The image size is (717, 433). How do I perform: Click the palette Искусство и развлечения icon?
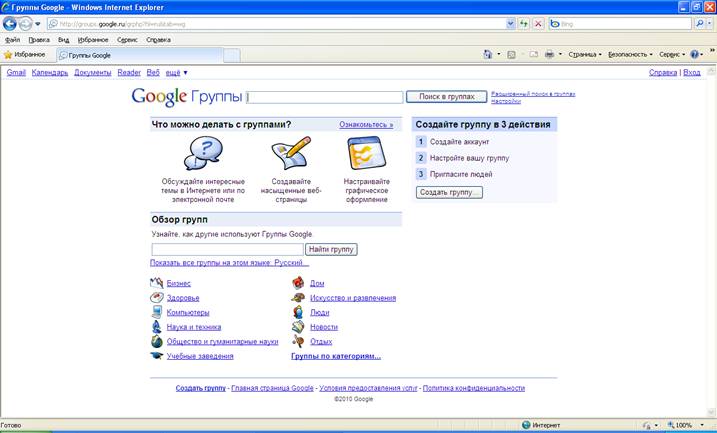[298, 298]
